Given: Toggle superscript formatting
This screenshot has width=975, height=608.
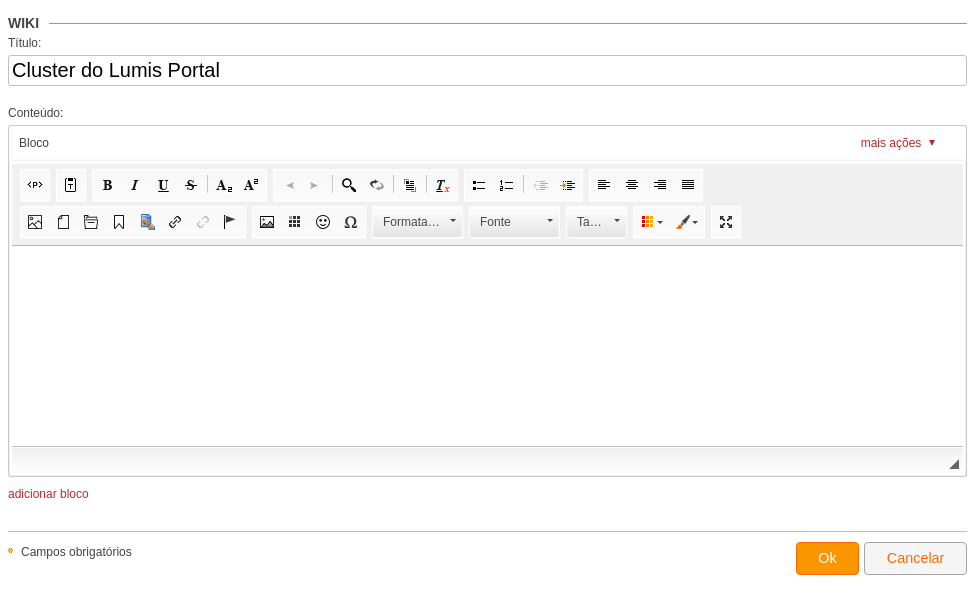Looking at the screenshot, I should (251, 185).
